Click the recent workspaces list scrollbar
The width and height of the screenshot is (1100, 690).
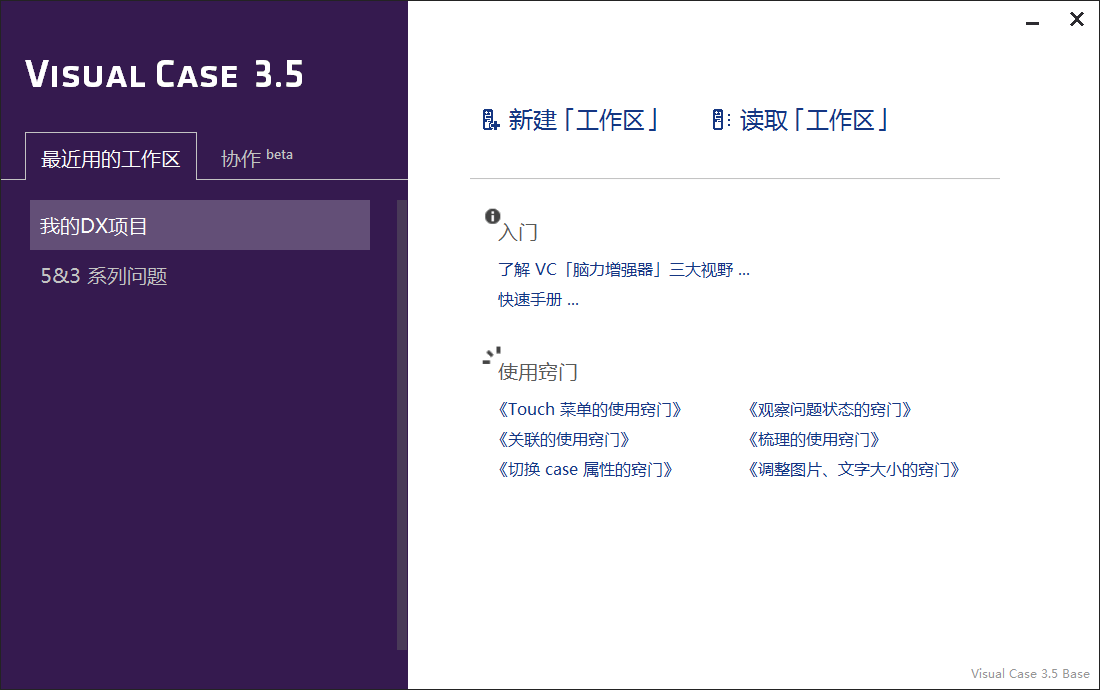tap(402, 425)
